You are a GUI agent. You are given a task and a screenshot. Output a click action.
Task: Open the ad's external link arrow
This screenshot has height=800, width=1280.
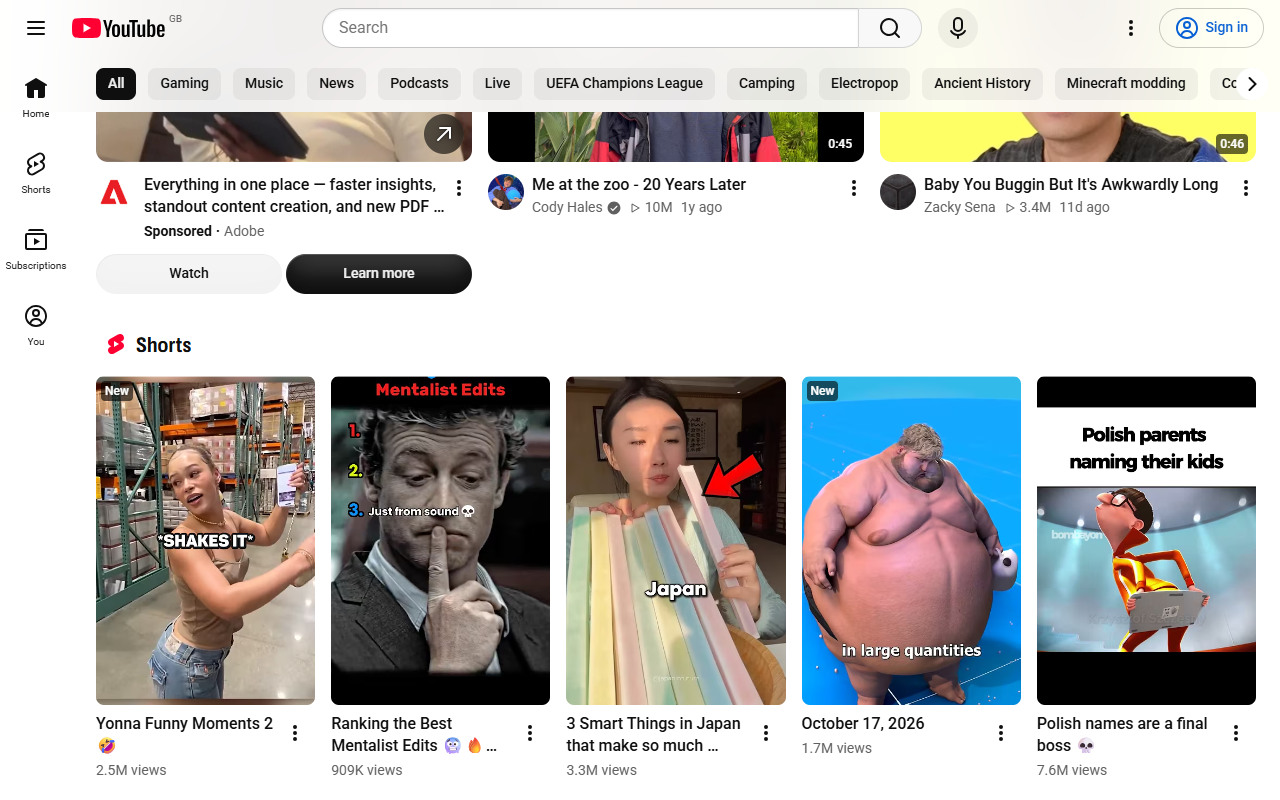[443, 134]
